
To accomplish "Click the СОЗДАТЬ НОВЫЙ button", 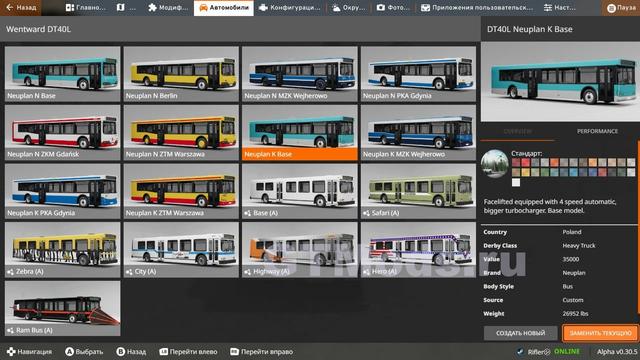I will pyautogui.click(x=520, y=333).
